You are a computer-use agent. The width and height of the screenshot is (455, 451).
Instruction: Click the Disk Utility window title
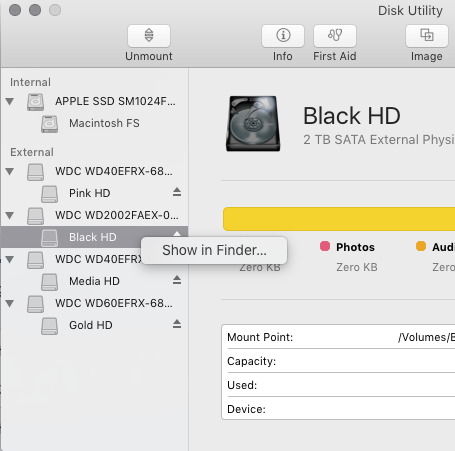pyautogui.click(x=410, y=11)
